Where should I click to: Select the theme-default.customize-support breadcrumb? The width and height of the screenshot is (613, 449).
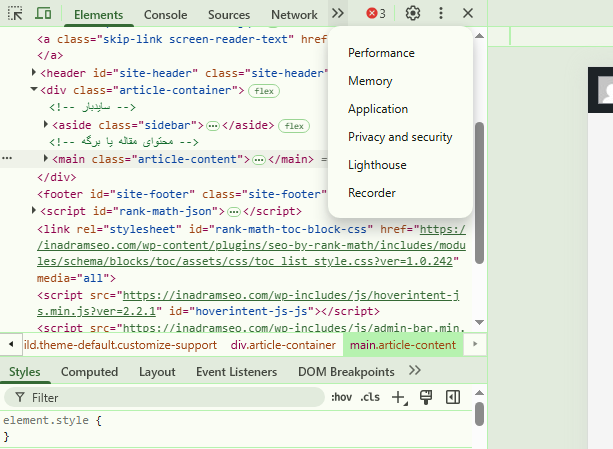[120, 345]
